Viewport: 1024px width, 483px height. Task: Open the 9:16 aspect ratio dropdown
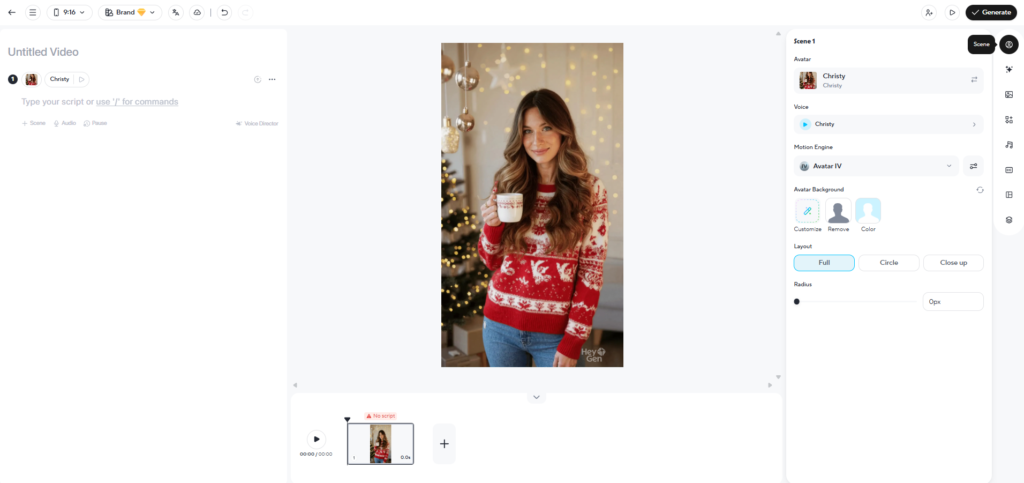(69, 12)
